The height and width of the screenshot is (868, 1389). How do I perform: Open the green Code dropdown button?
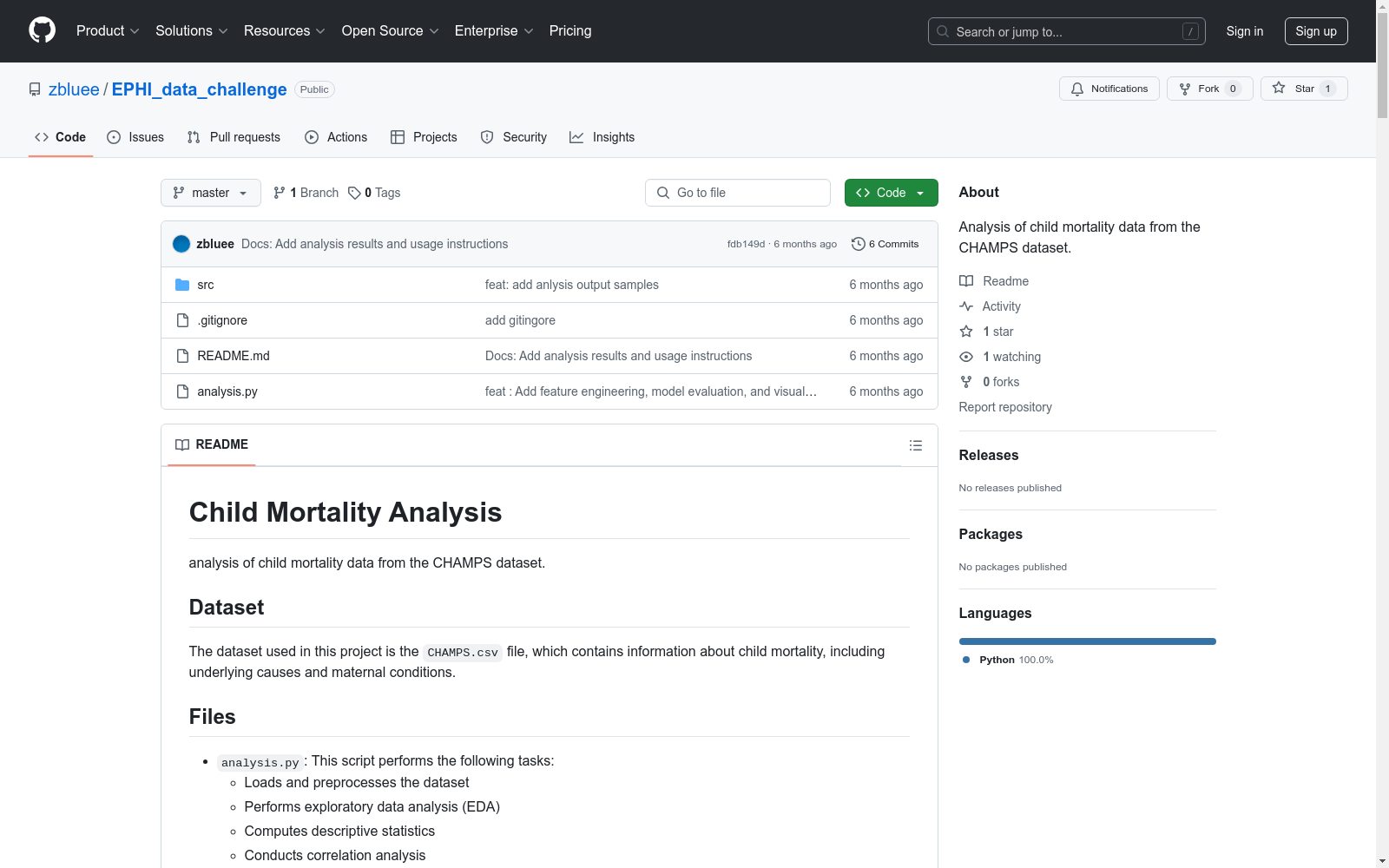point(891,193)
